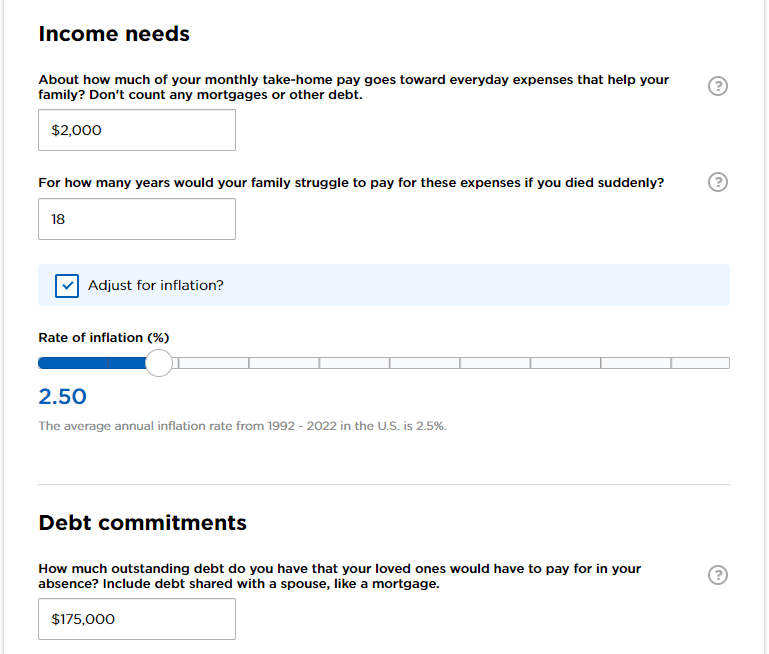Click the 'Adjust for inflation?' label text
The image size is (769, 654).
(156, 285)
